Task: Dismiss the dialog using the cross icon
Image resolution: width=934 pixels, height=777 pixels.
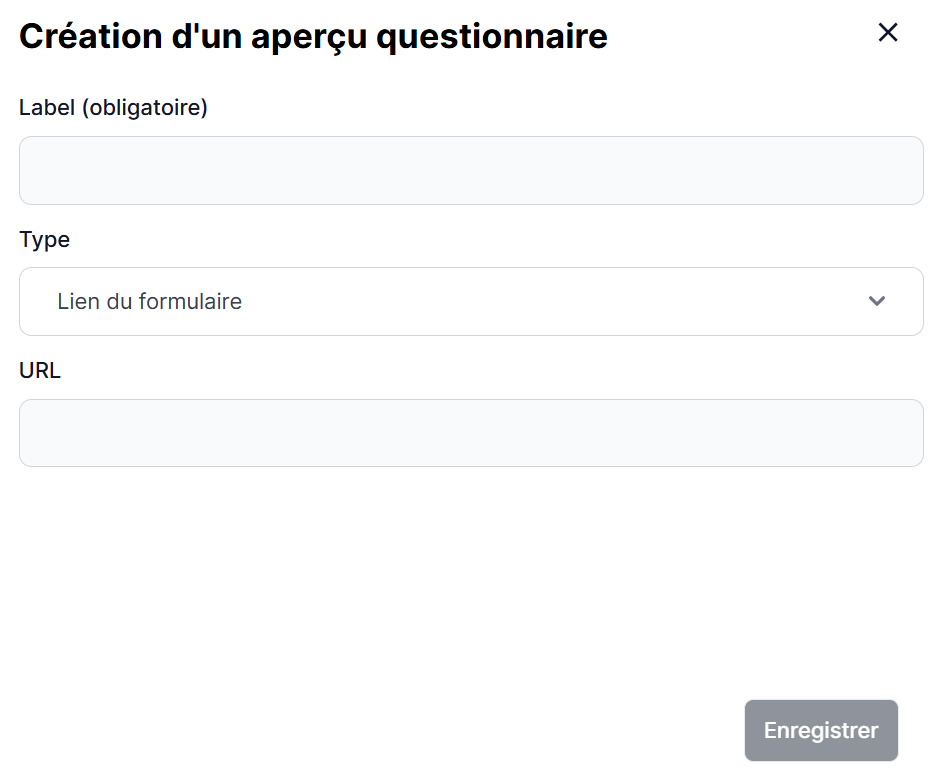Action: pos(887,33)
